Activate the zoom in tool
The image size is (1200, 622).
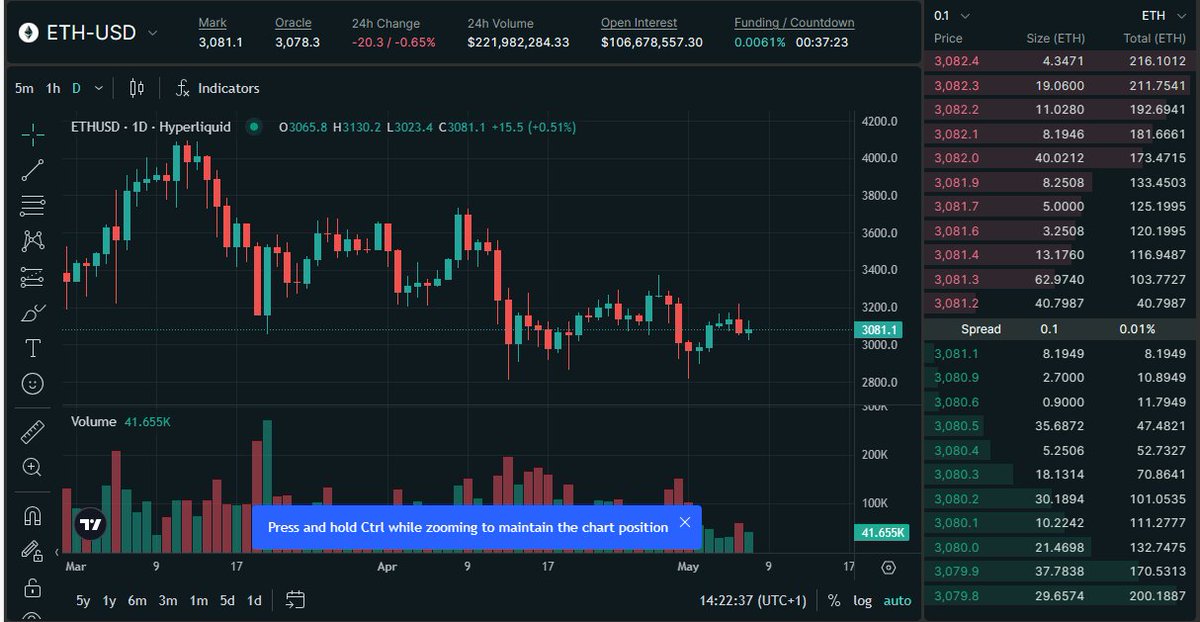pos(32,467)
